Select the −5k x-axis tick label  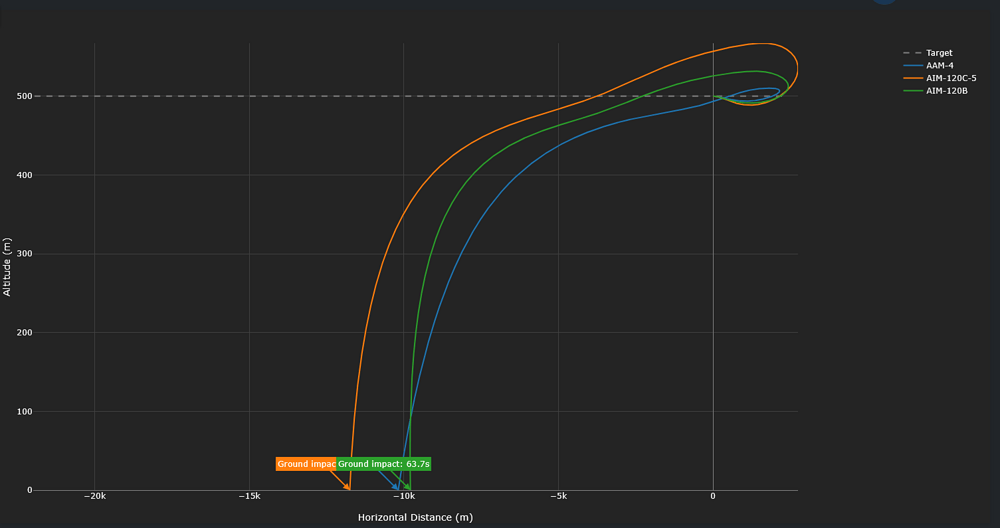(558, 497)
